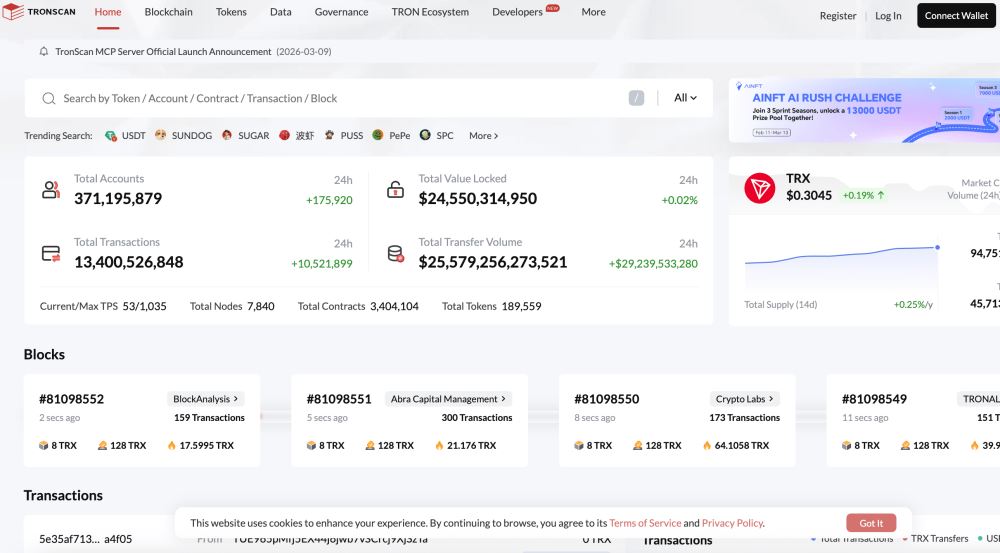Click Total Accounts value 371,195,879
Screen dimensions: 1000x553
[118, 198]
